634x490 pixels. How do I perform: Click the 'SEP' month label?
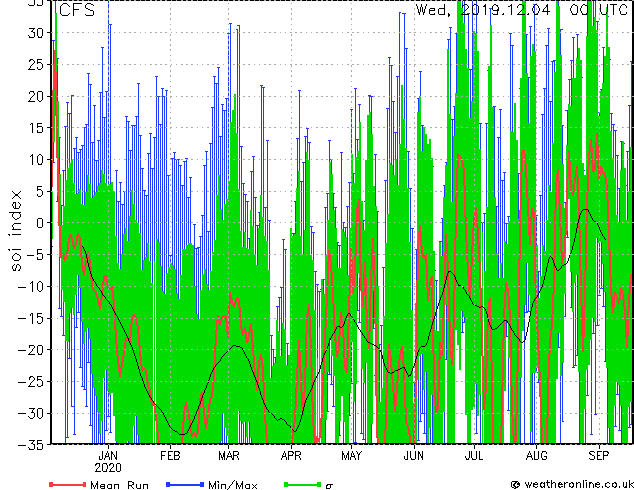point(599,456)
